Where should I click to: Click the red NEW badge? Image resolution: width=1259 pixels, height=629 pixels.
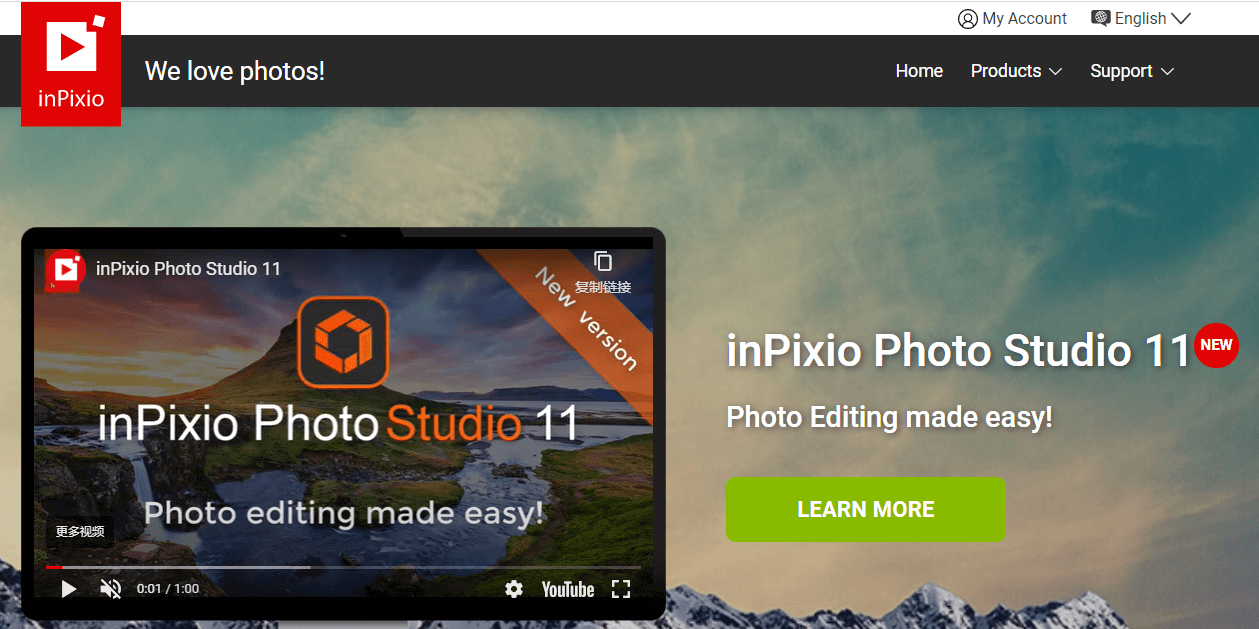pyautogui.click(x=1216, y=345)
